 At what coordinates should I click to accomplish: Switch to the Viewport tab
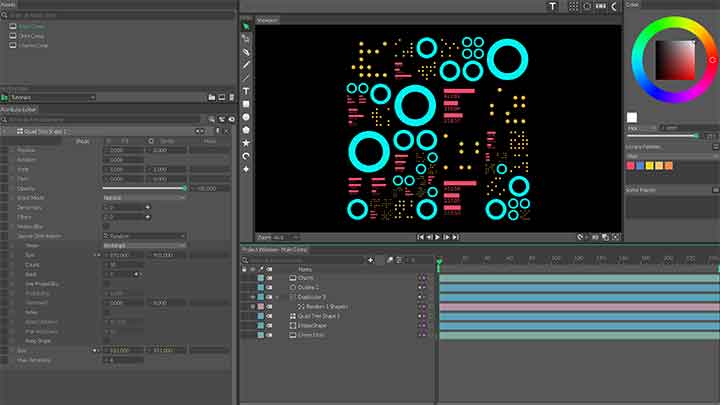click(267, 20)
